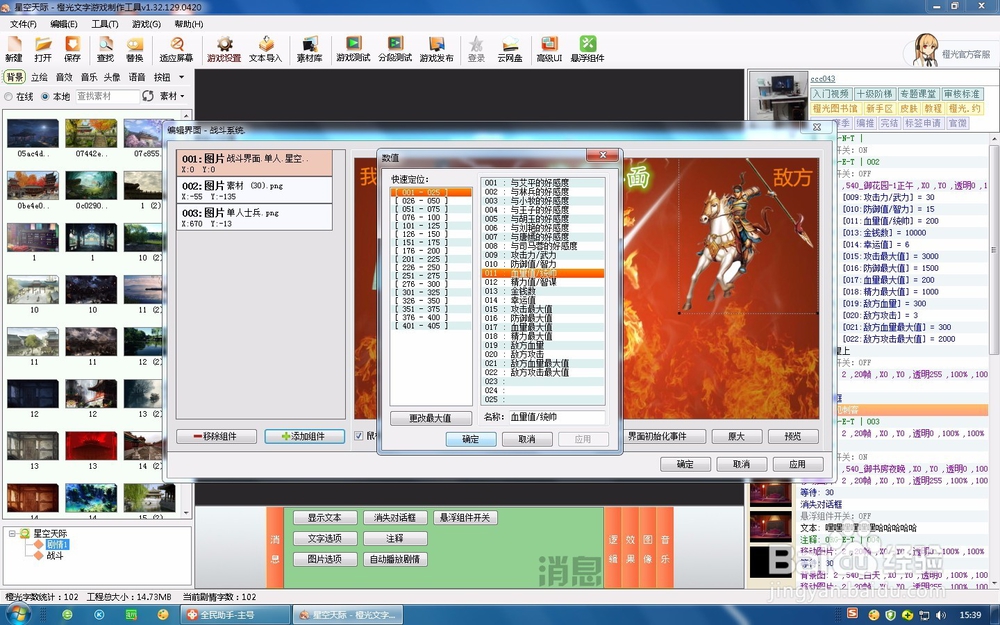Switch to the 立绘 asset tab
This screenshot has width=1000, height=625.
[x=39, y=77]
